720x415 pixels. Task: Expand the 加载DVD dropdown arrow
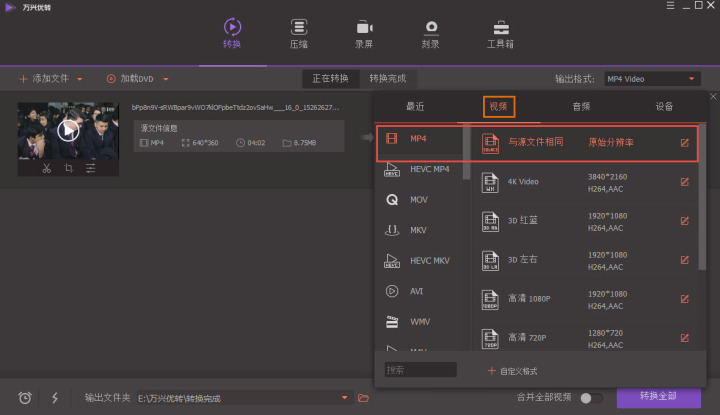(x=165, y=79)
